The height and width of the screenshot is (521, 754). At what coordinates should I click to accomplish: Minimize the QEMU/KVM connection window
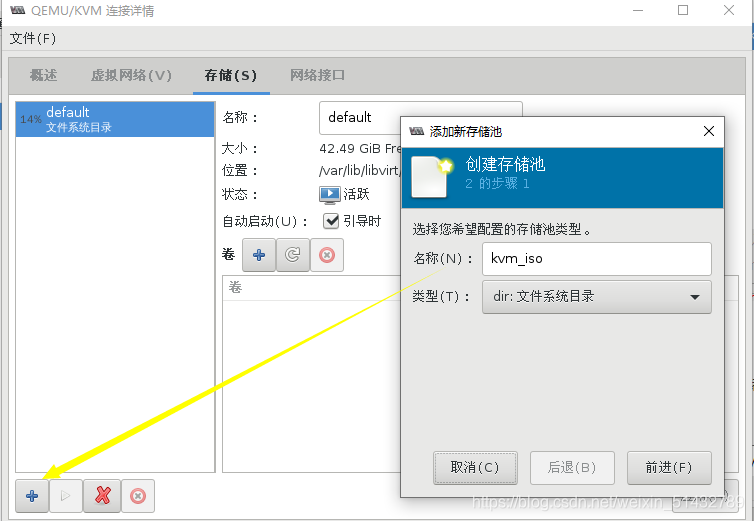pyautogui.click(x=638, y=10)
